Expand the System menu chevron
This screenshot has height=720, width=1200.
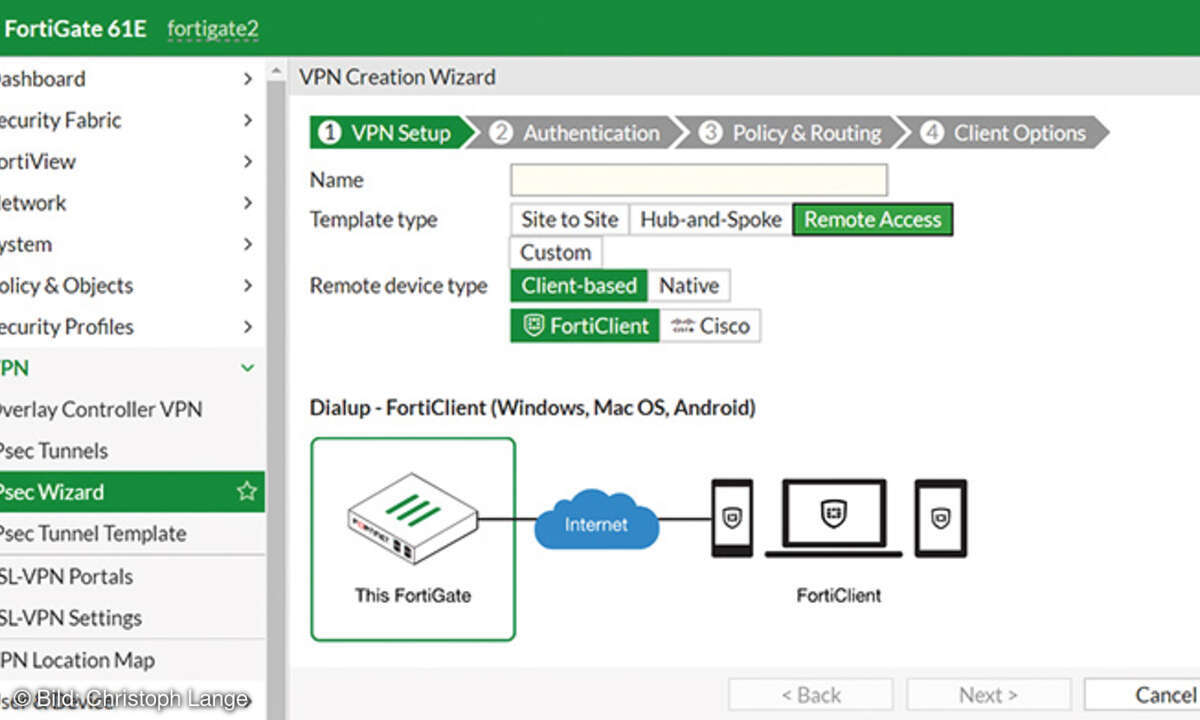tap(248, 245)
